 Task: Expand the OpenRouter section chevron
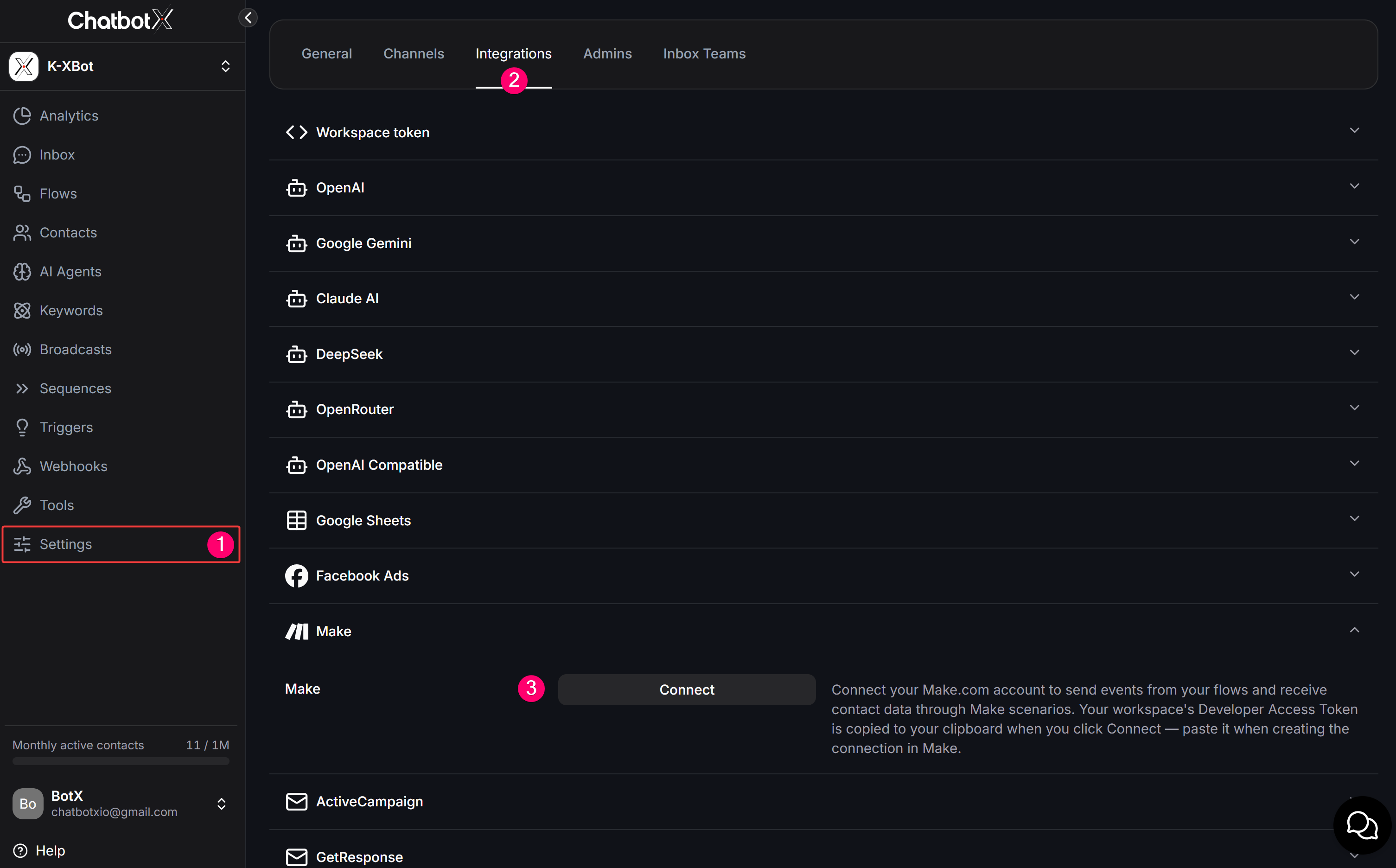(1354, 408)
